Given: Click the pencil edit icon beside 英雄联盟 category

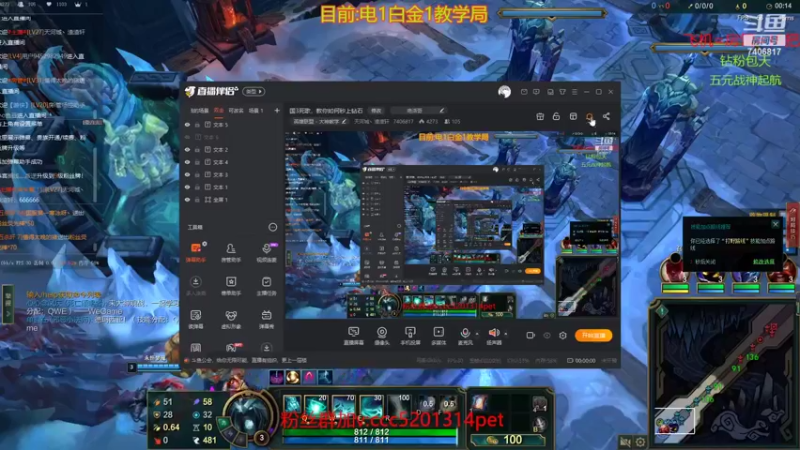Looking at the screenshot, I should tap(344, 121).
